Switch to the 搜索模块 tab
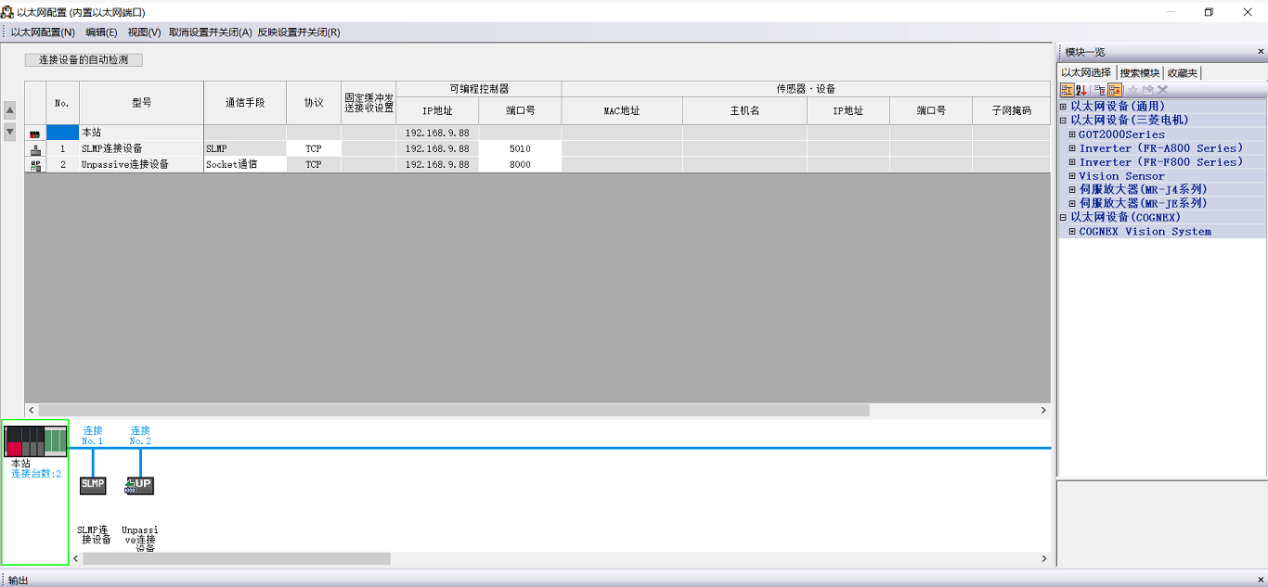Image resolution: width=1268 pixels, height=587 pixels. point(1139,73)
